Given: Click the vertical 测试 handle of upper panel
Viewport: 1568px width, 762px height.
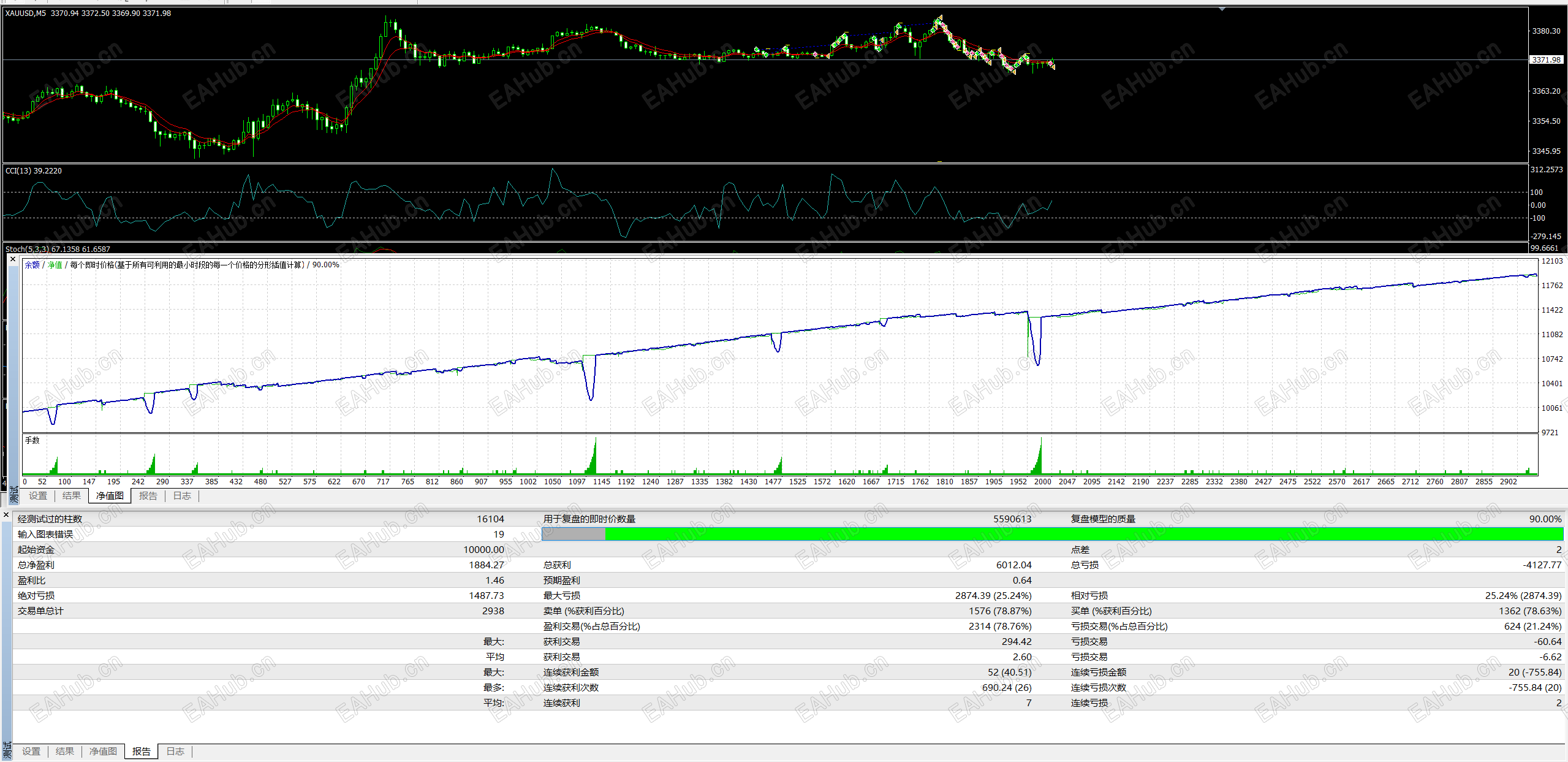Looking at the screenshot, I should click(x=13, y=495).
